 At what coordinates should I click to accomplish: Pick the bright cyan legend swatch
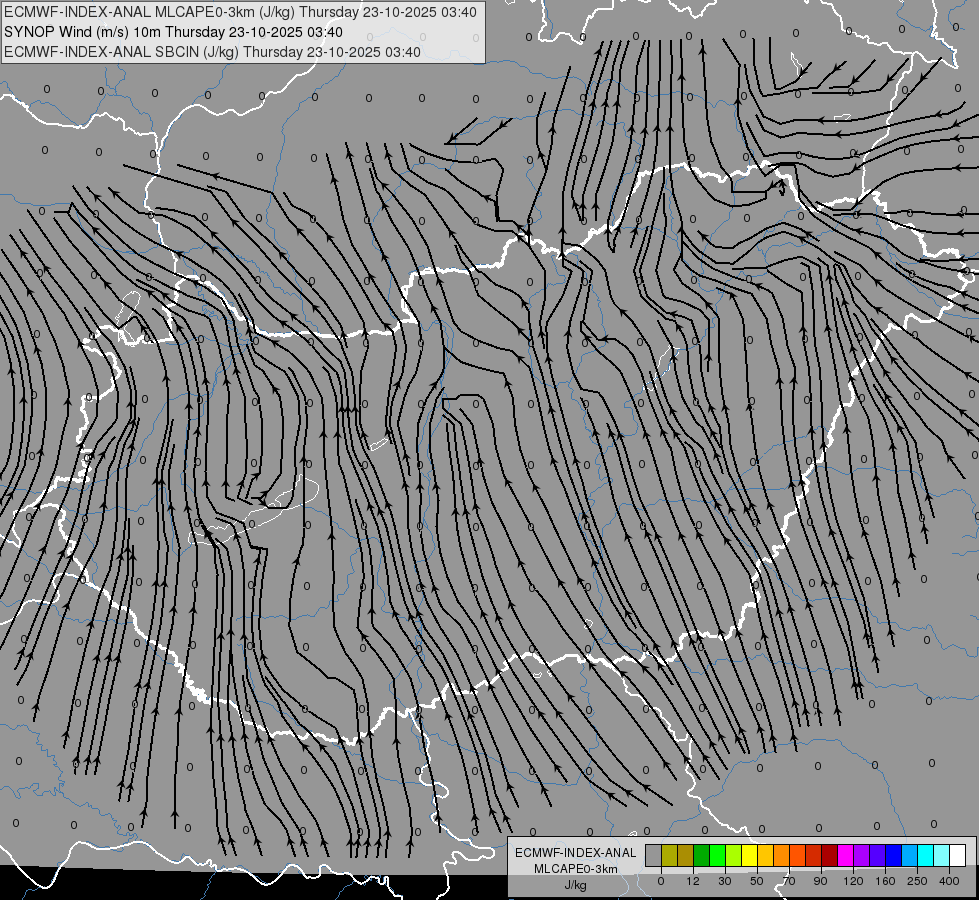[x=927, y=855]
